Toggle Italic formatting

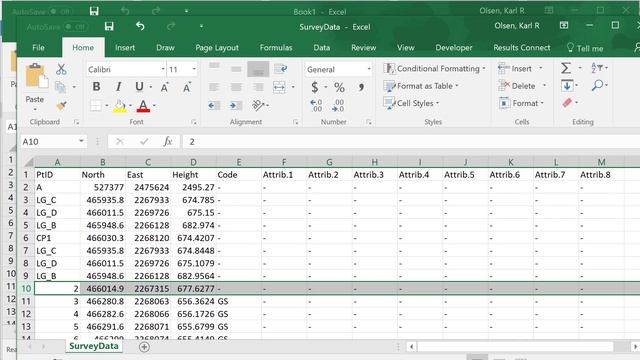pos(118,87)
